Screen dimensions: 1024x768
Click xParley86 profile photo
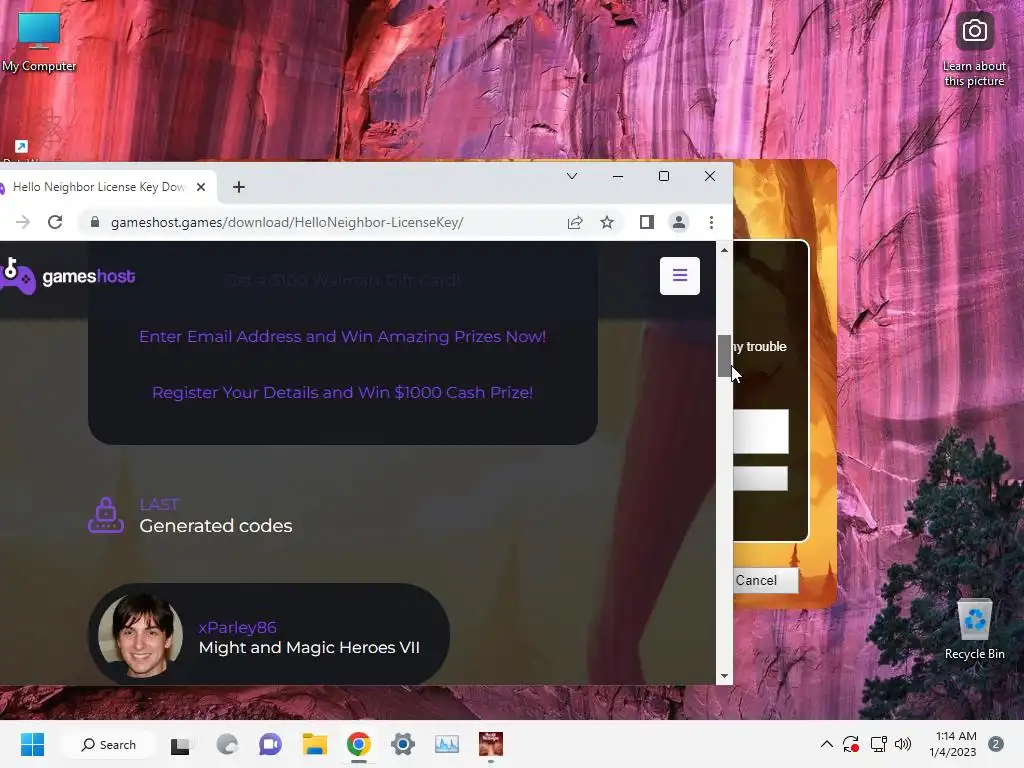coord(140,635)
